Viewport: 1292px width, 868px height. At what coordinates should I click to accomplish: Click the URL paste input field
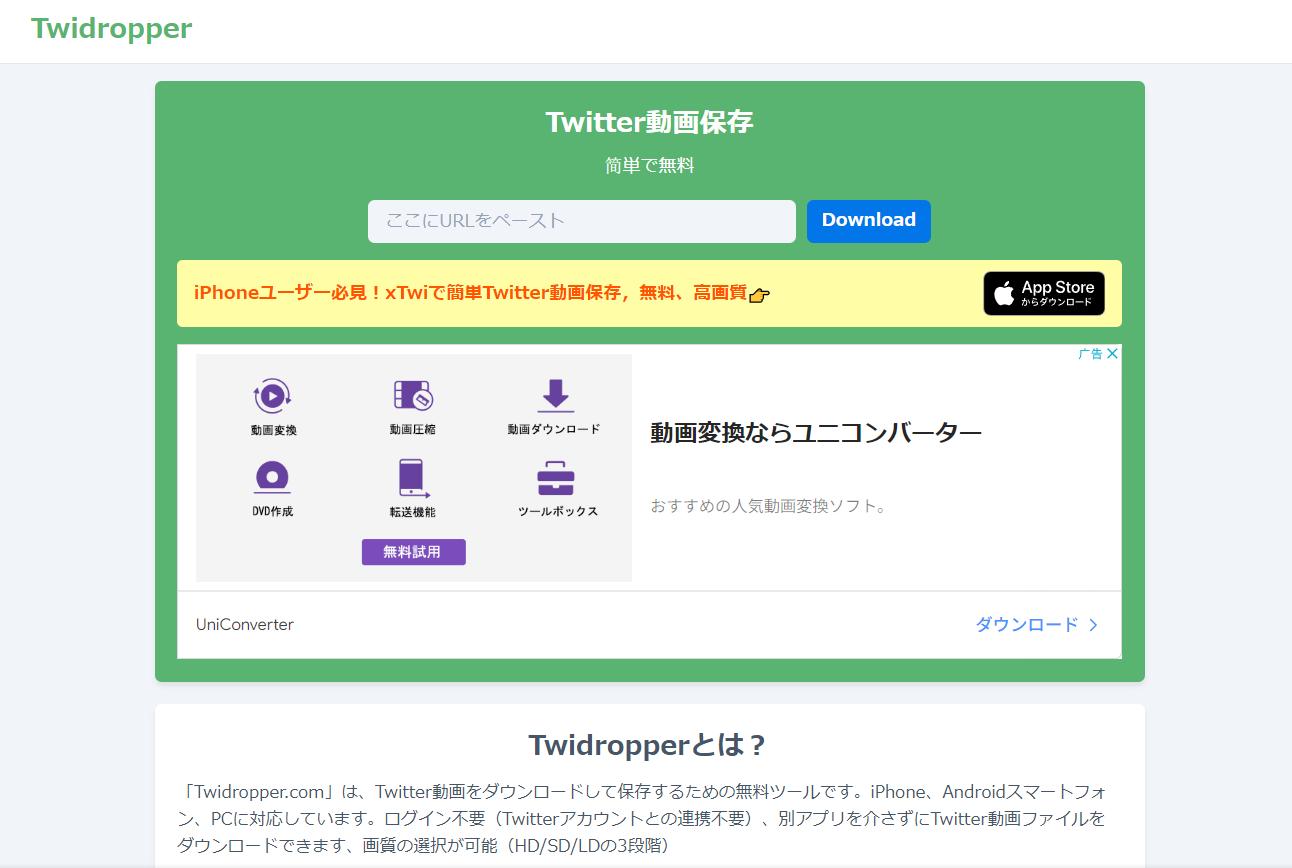[582, 221]
